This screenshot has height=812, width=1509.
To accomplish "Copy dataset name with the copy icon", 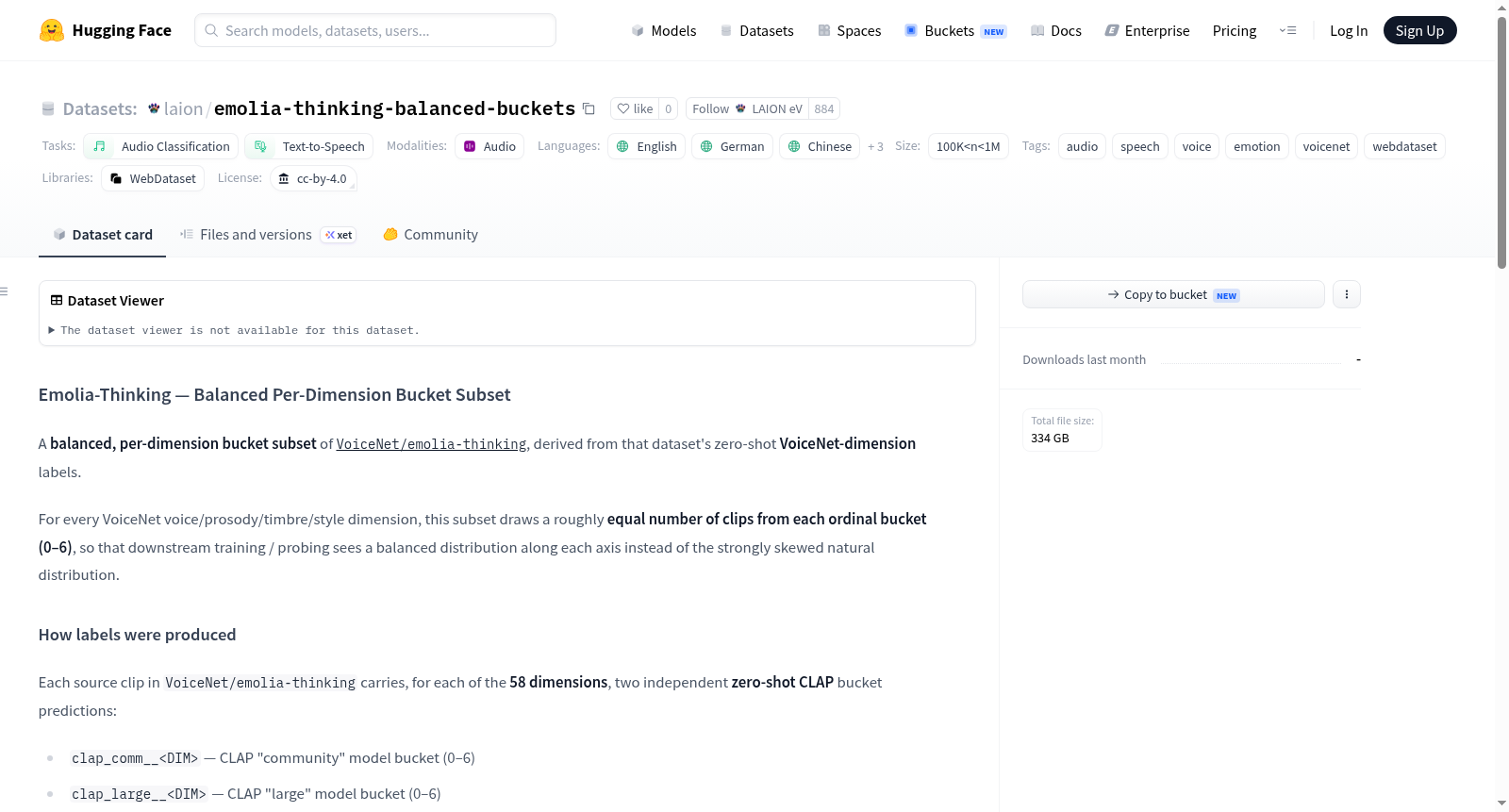I will (x=589, y=108).
